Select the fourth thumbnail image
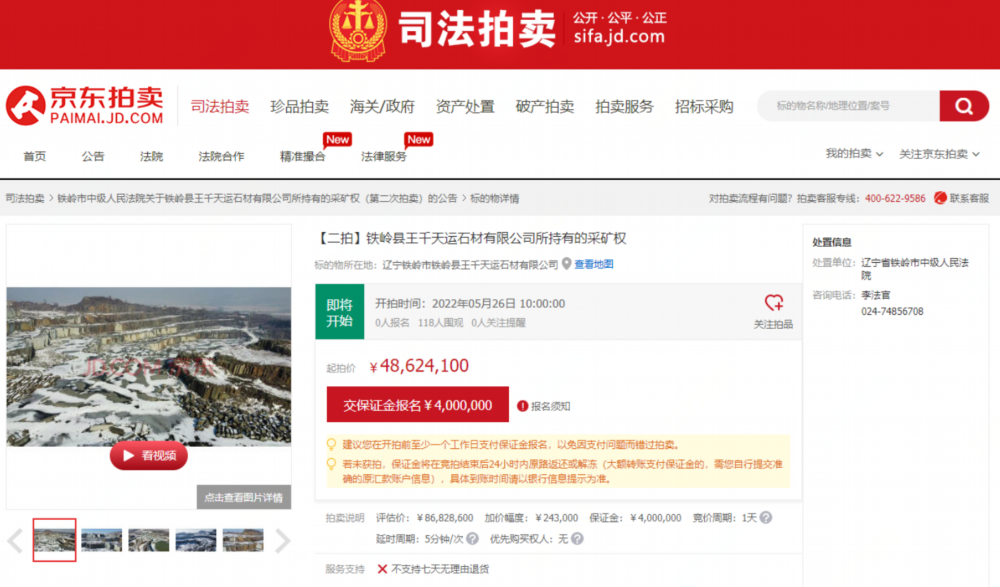The image size is (1000, 587). pyautogui.click(x=196, y=540)
